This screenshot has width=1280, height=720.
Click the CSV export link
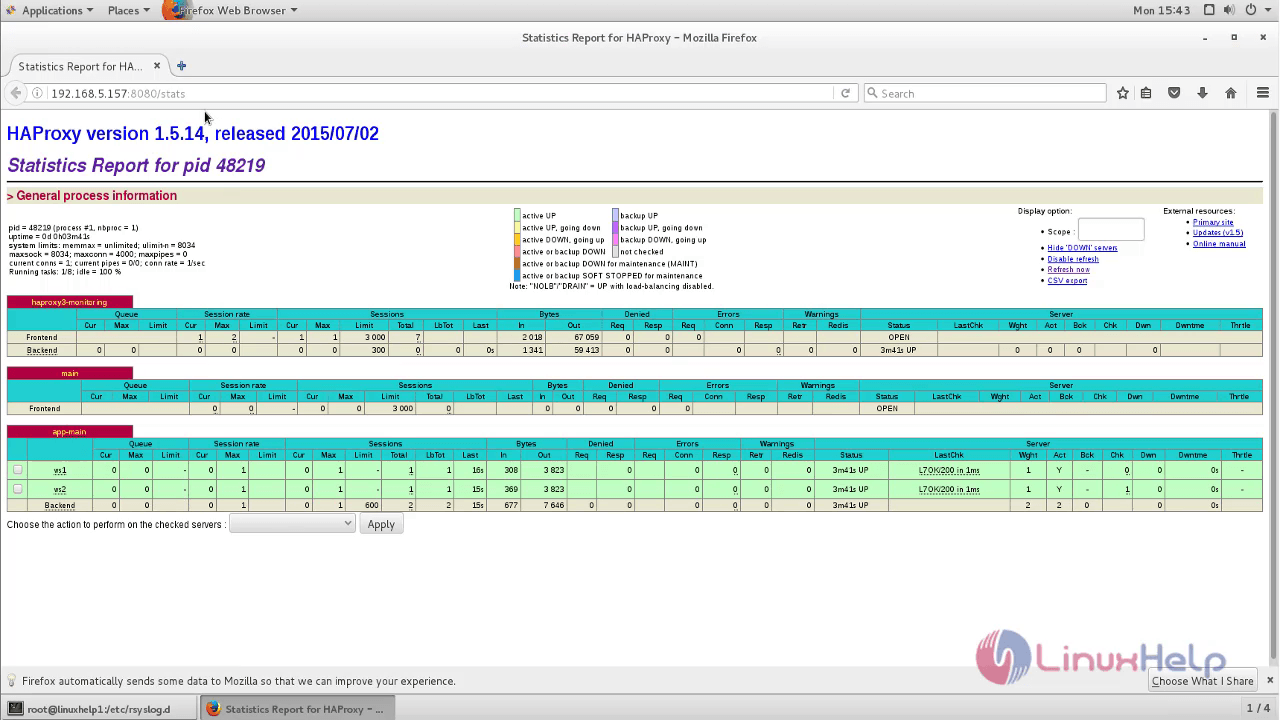(1067, 281)
